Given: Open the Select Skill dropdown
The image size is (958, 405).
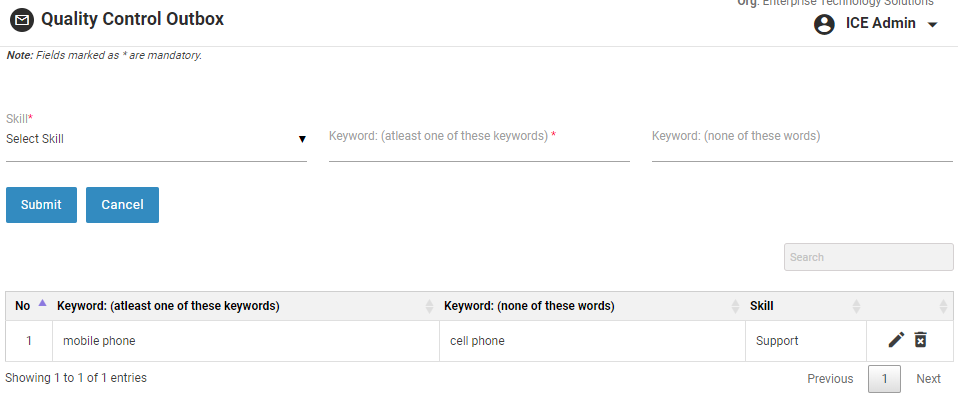Looking at the screenshot, I should [x=156, y=139].
